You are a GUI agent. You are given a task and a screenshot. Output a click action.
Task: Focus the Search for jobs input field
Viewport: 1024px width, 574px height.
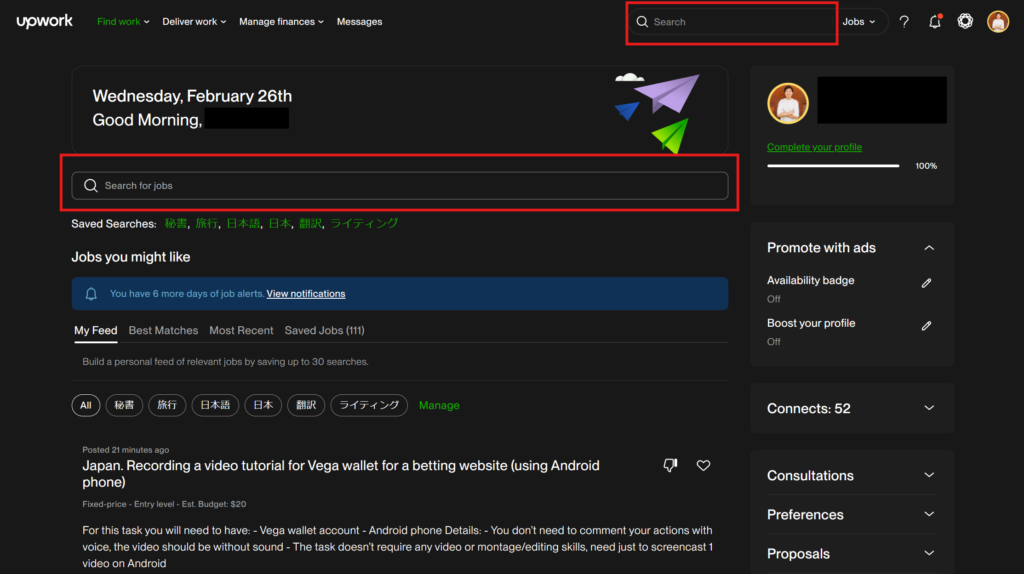click(400, 185)
